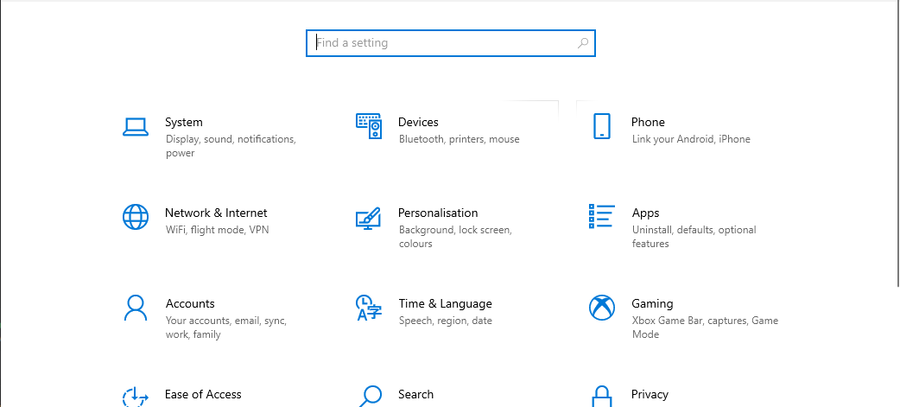Image resolution: width=900 pixels, height=407 pixels.
Task: Open Network & Internet settings label
Action: pyautogui.click(x=216, y=213)
